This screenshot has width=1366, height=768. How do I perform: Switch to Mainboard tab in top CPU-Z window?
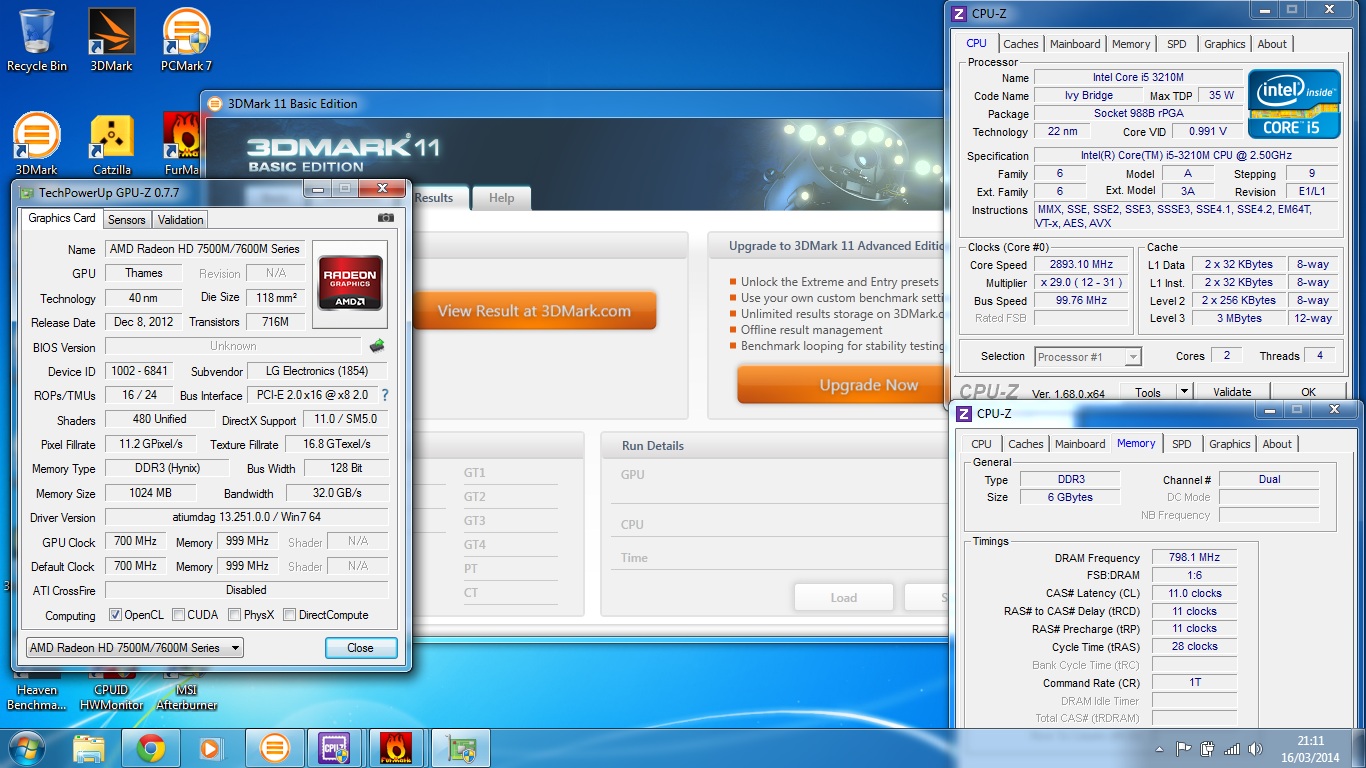(1075, 44)
